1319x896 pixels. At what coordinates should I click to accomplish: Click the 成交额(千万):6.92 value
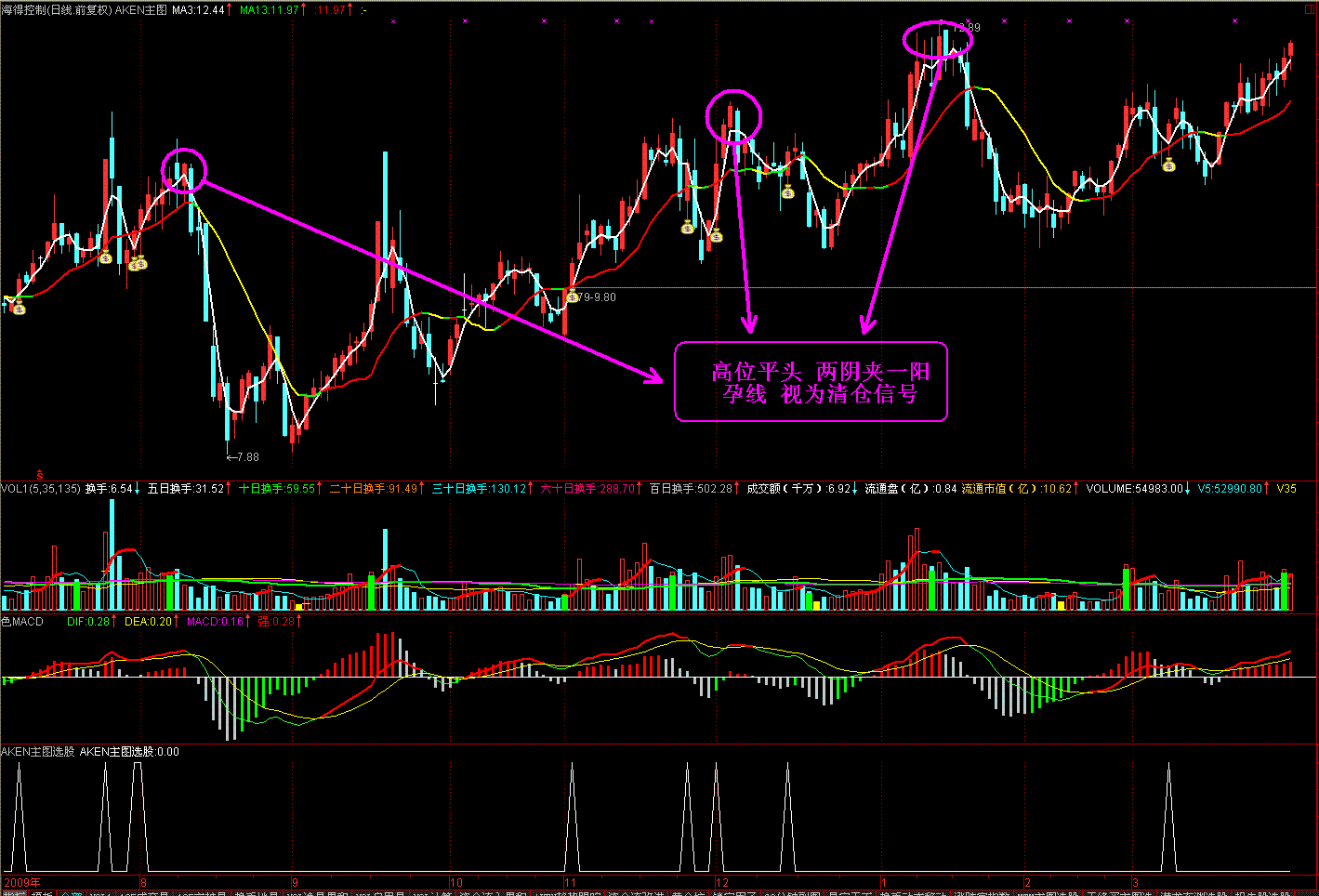(798, 488)
